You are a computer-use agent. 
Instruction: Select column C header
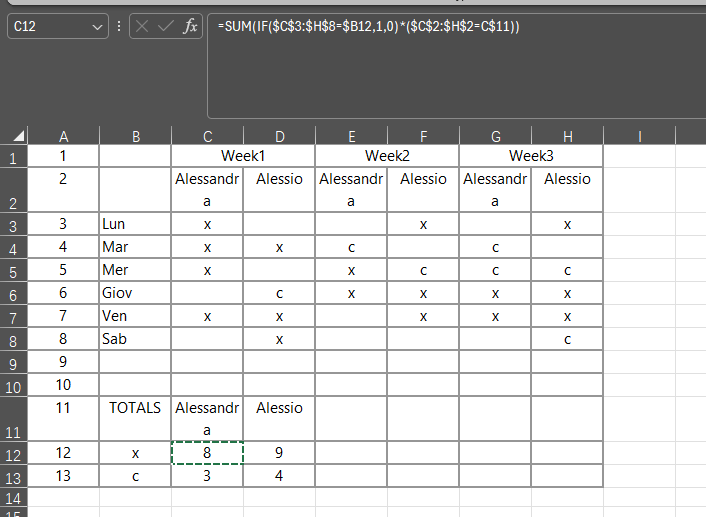208,136
